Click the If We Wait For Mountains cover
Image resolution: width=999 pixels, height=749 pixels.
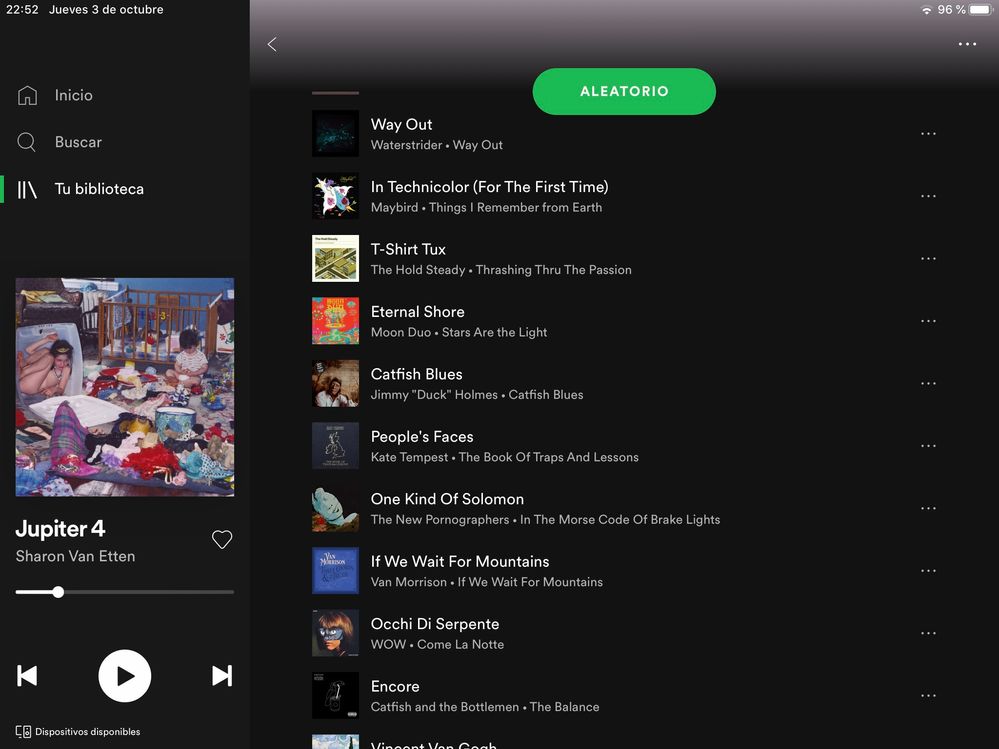coord(335,571)
